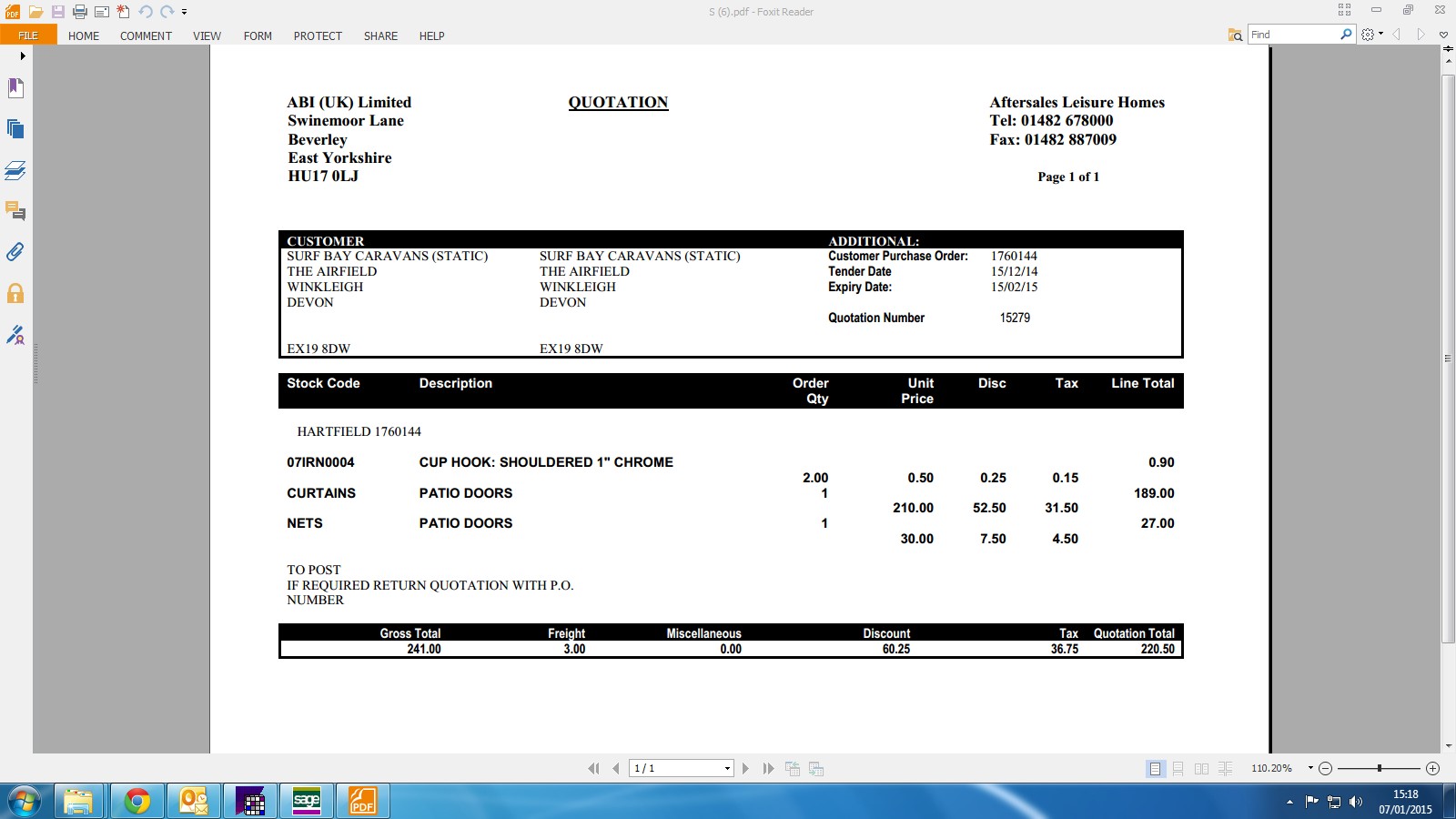Open the Layers panel in the sidebar

coord(15,170)
